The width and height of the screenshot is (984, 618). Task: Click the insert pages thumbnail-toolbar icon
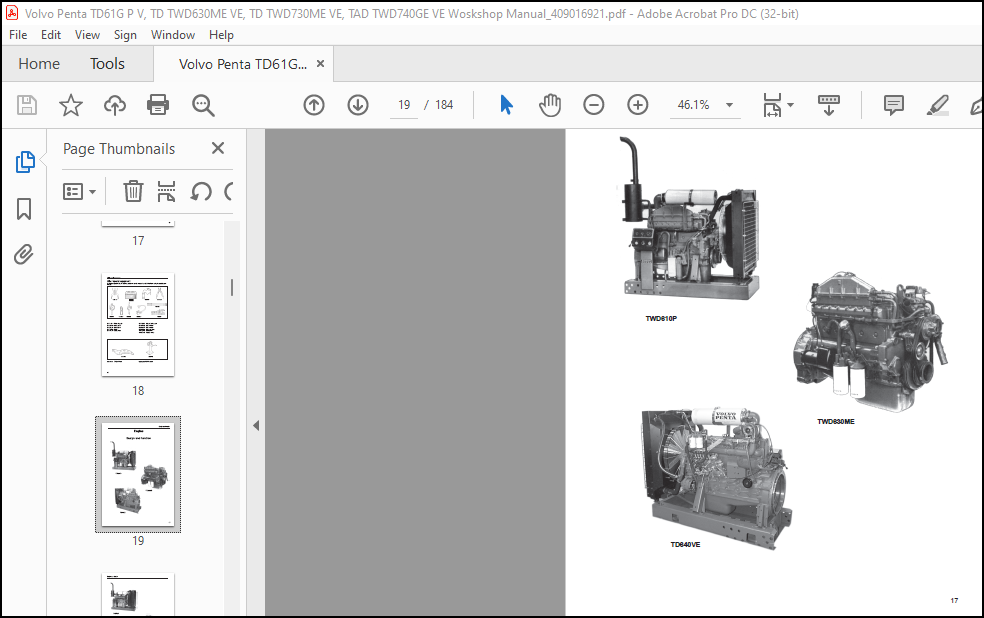click(166, 191)
